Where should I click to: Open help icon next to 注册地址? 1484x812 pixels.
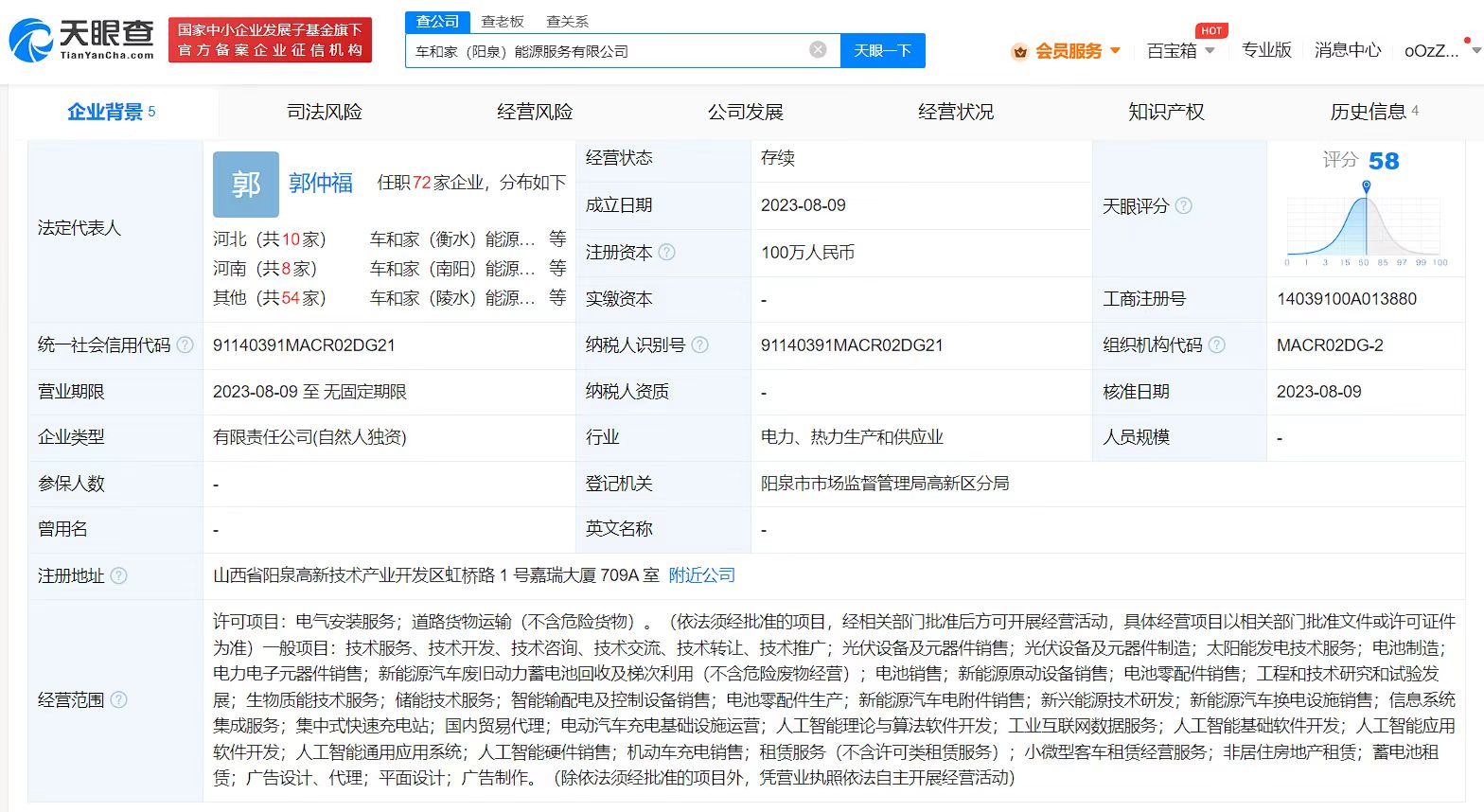tap(118, 575)
